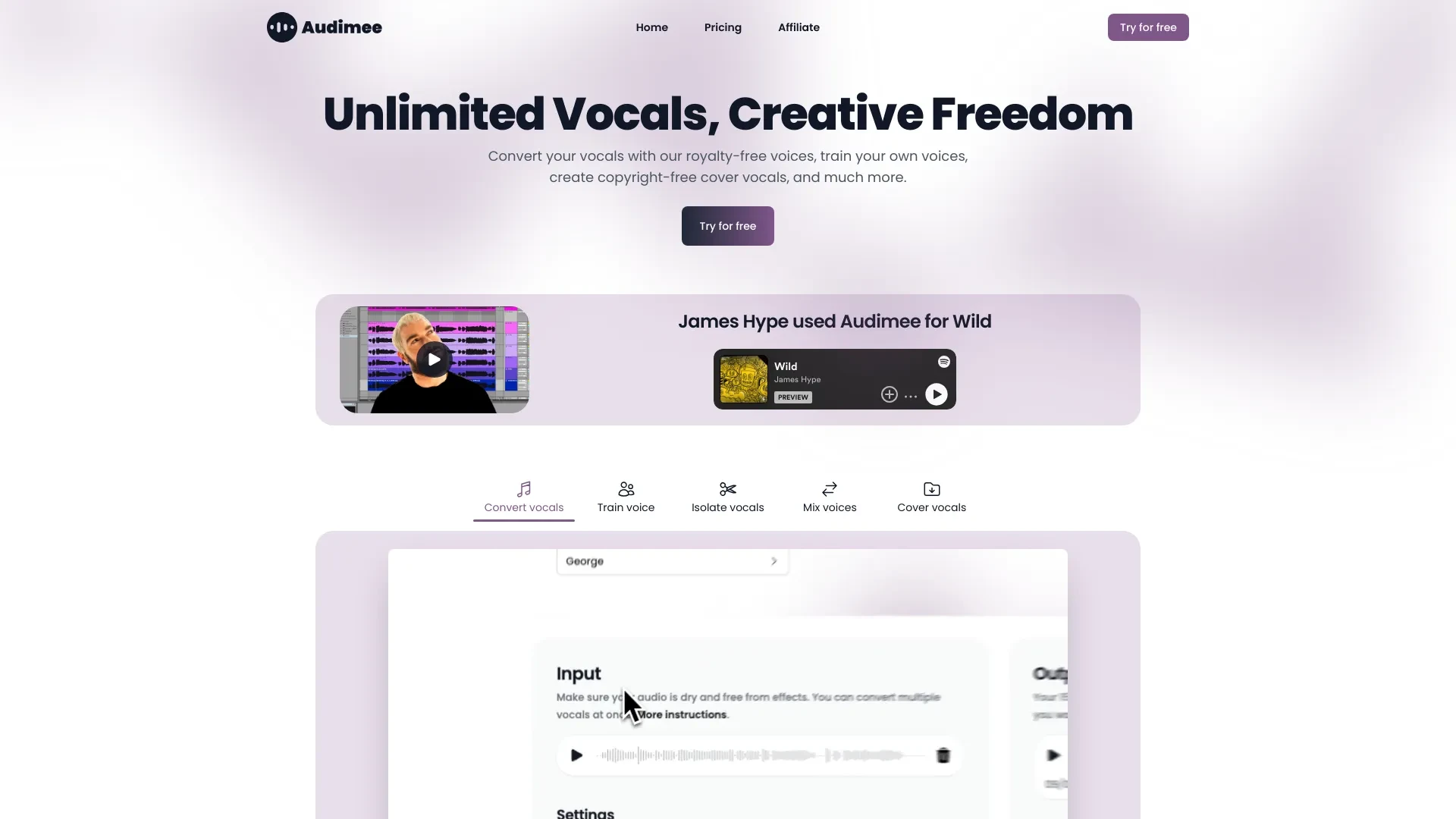Expand the George voice selector
Viewport: 1456px width, 819px height.
pyautogui.click(x=774, y=561)
